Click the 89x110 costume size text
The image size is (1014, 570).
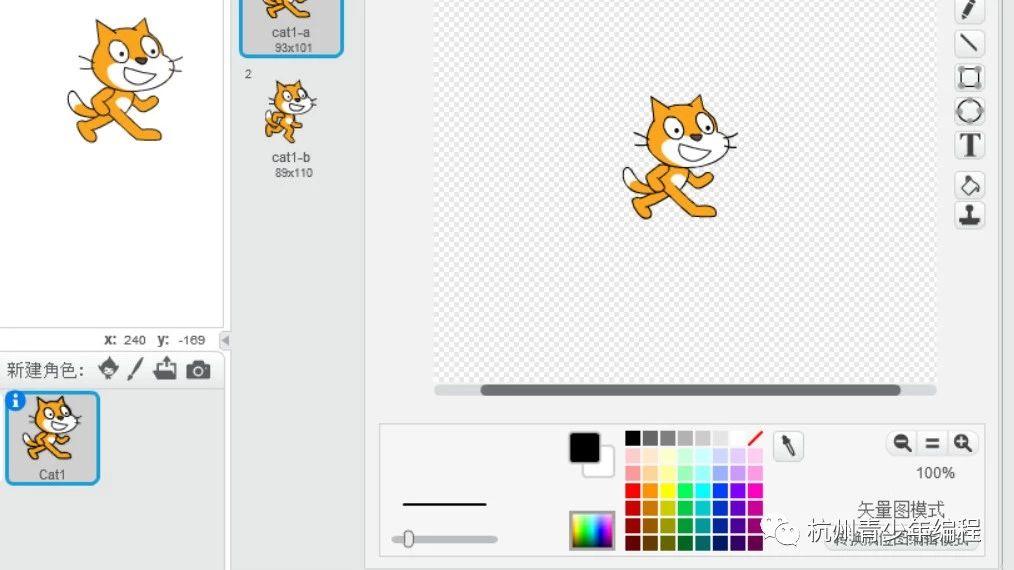coord(294,173)
